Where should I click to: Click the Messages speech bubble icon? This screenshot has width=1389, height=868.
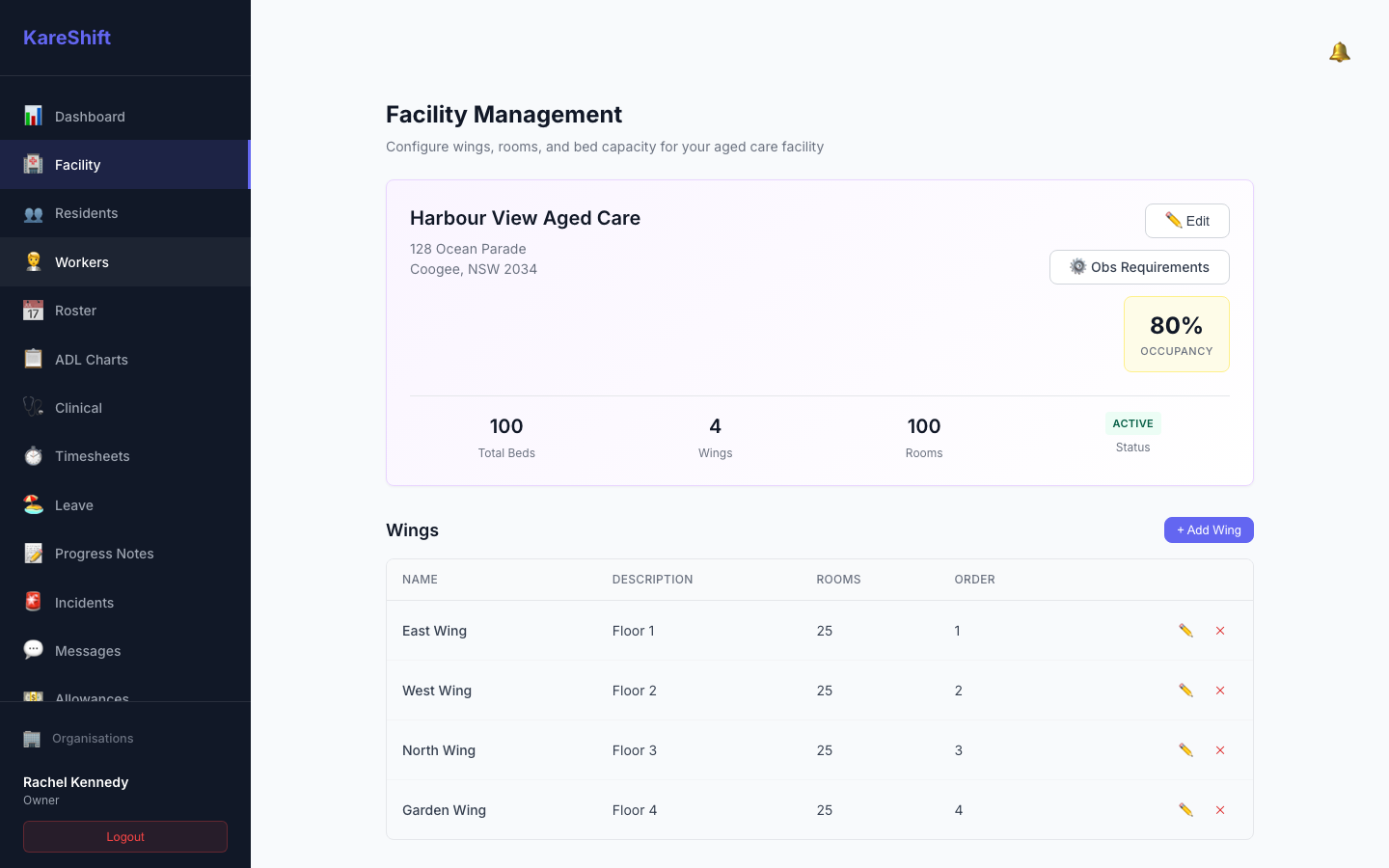(x=33, y=650)
